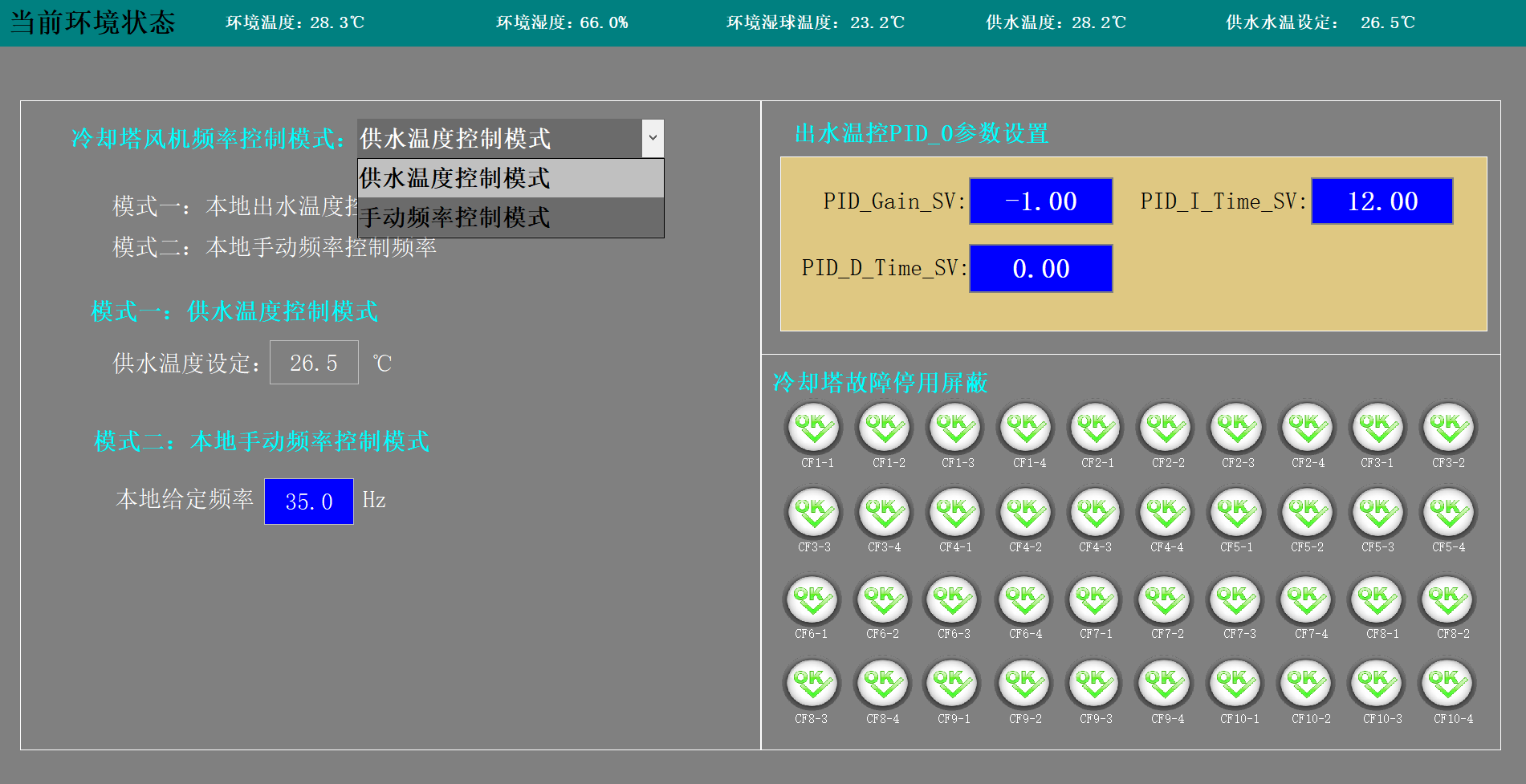Click the CF10-4 OK indicator

click(1448, 684)
